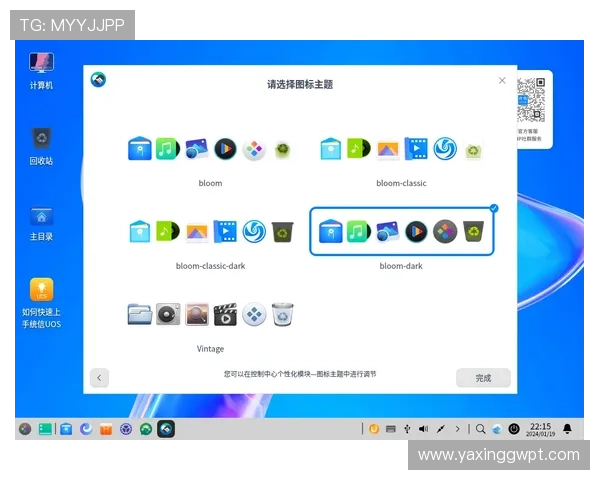Viewport: 600px width, 480px height.
Task: Click the selected bloom-dark theme card
Action: pyautogui.click(x=401, y=231)
